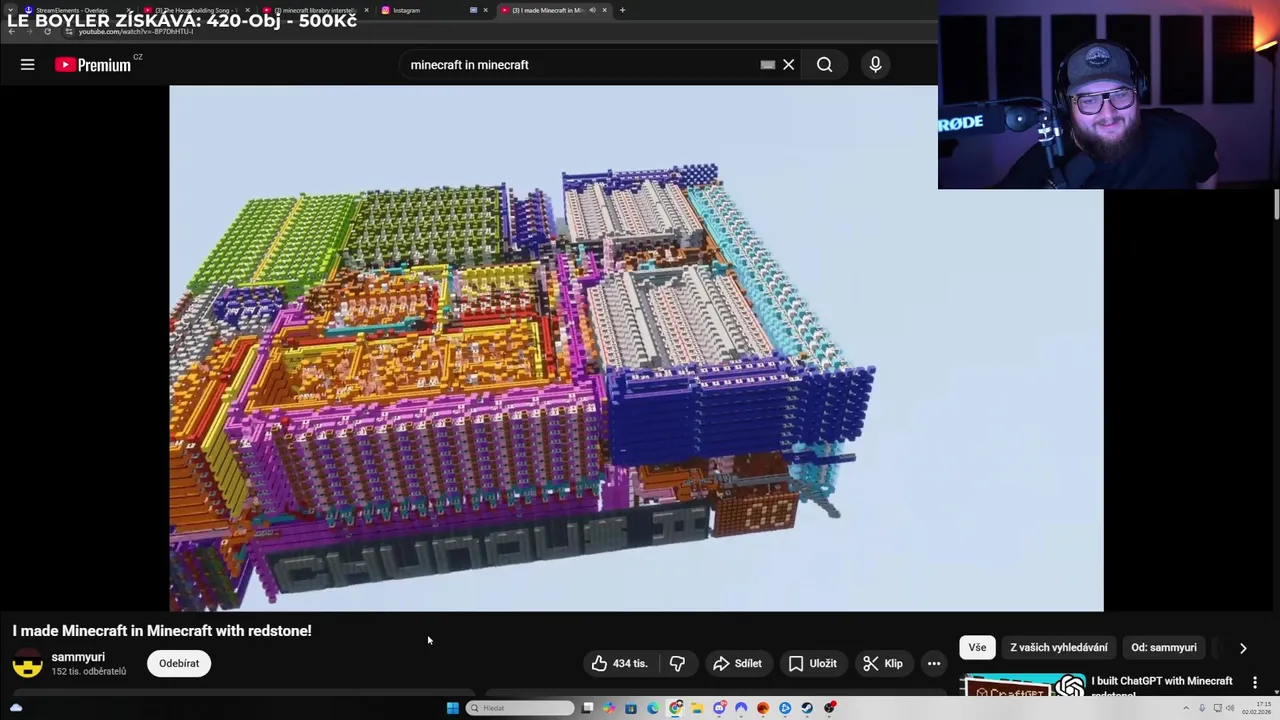
Task: Select the Vše filter chip
Action: [977, 647]
